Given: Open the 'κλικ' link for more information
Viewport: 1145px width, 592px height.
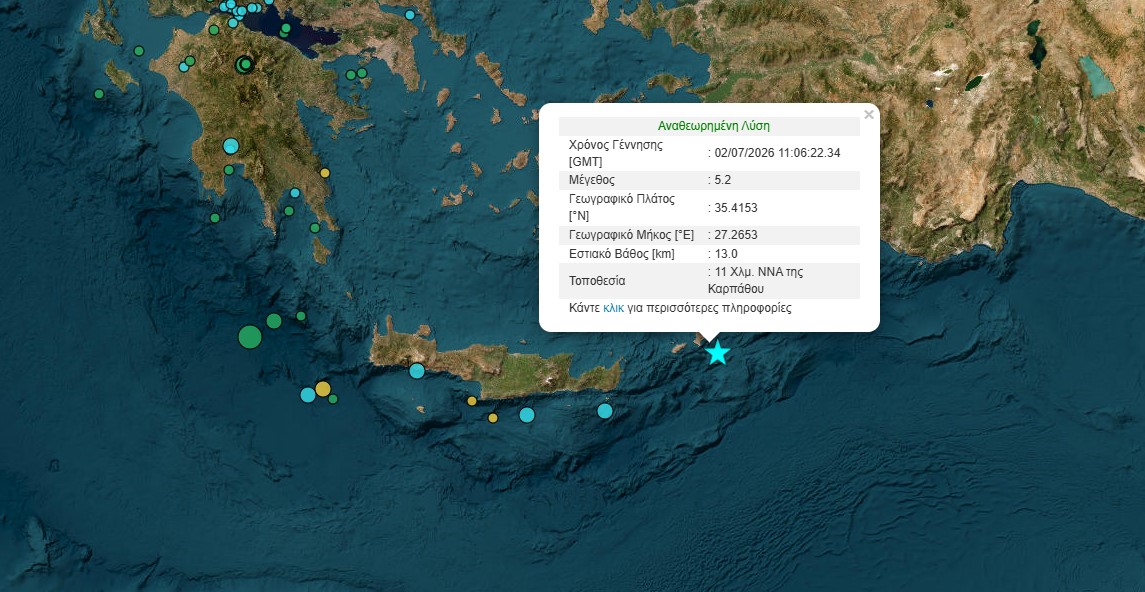Looking at the screenshot, I should (613, 308).
